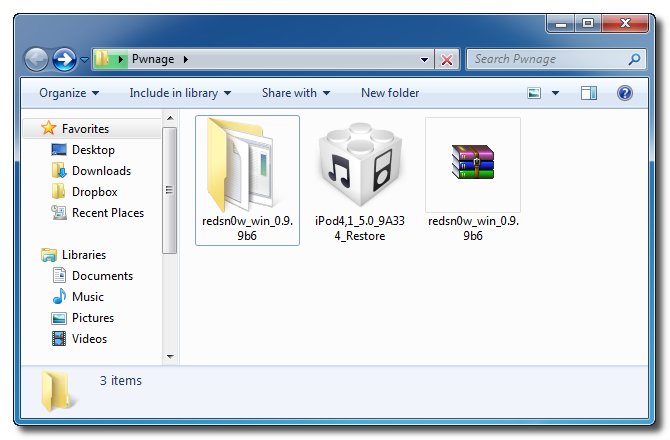
Task: Open Desktop in Favorites
Action: [93, 150]
